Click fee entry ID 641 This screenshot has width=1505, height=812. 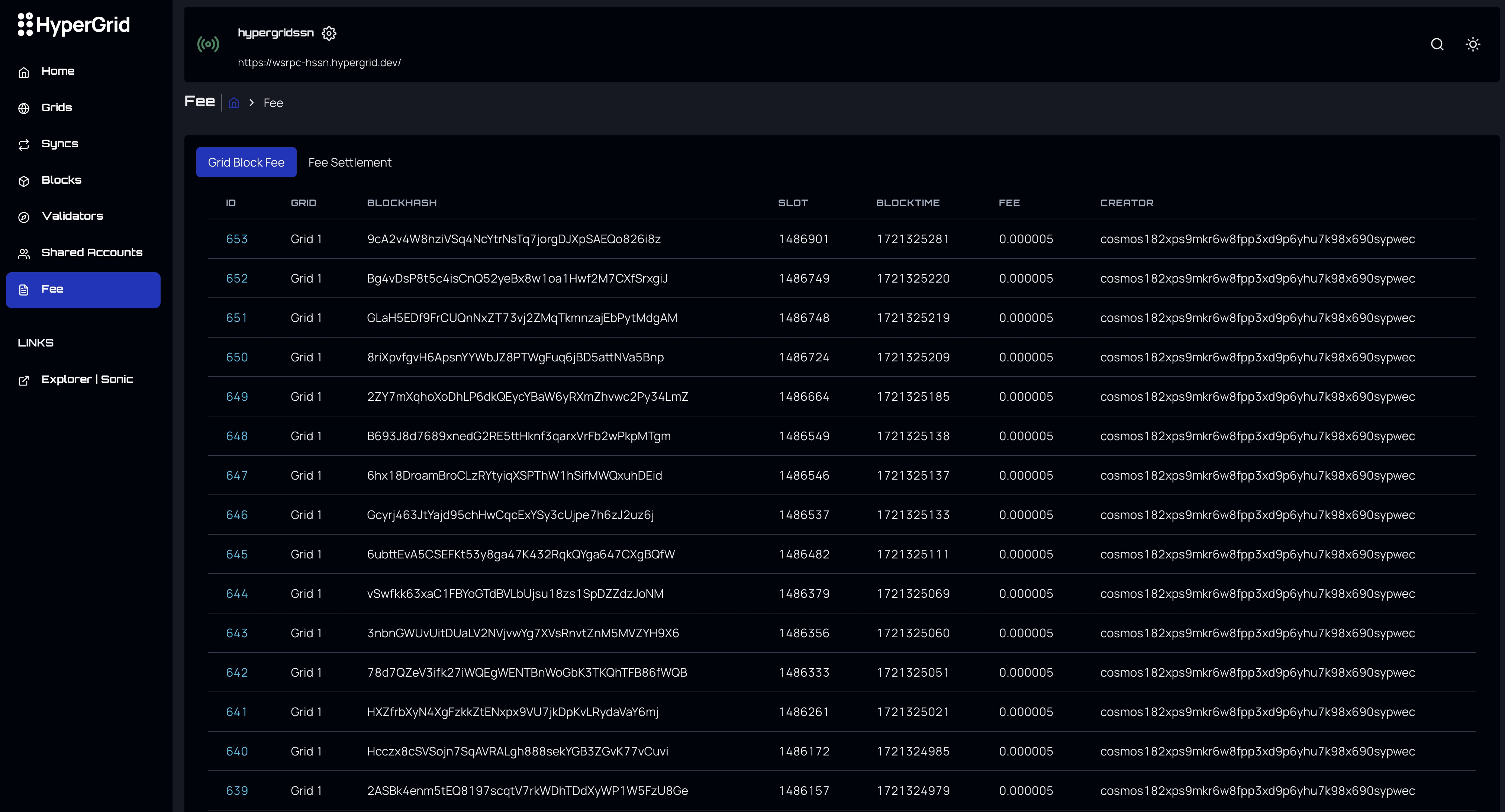pyautogui.click(x=236, y=712)
